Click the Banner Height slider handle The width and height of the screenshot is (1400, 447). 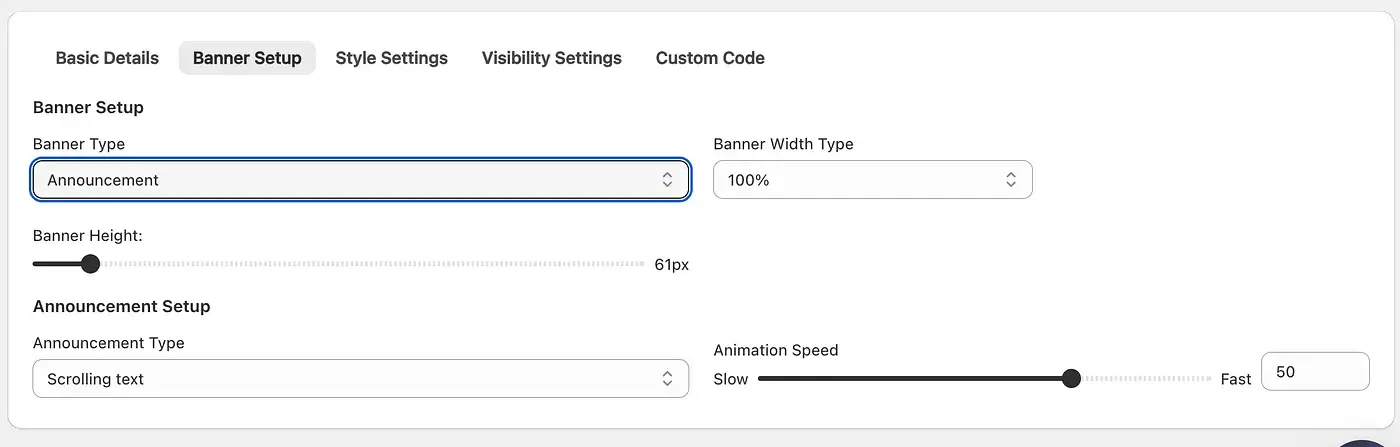click(90, 264)
